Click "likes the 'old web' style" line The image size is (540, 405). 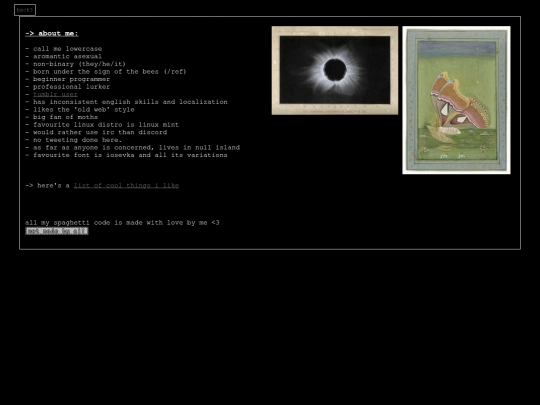(x=80, y=110)
